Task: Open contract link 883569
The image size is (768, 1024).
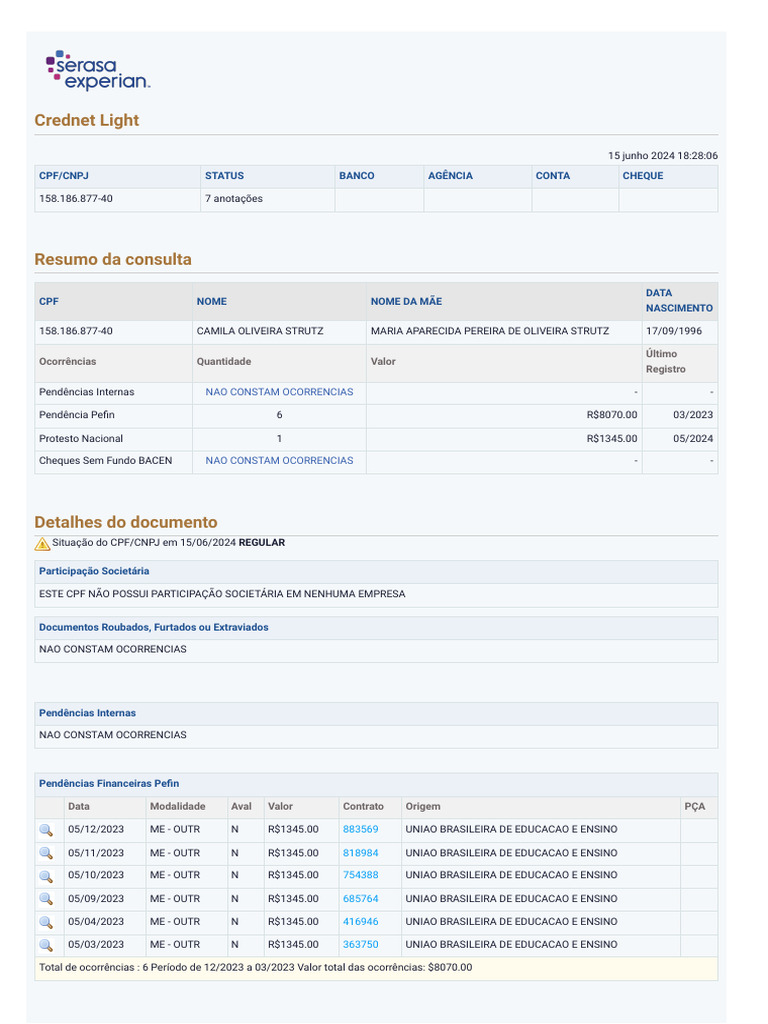Action: click(x=360, y=830)
